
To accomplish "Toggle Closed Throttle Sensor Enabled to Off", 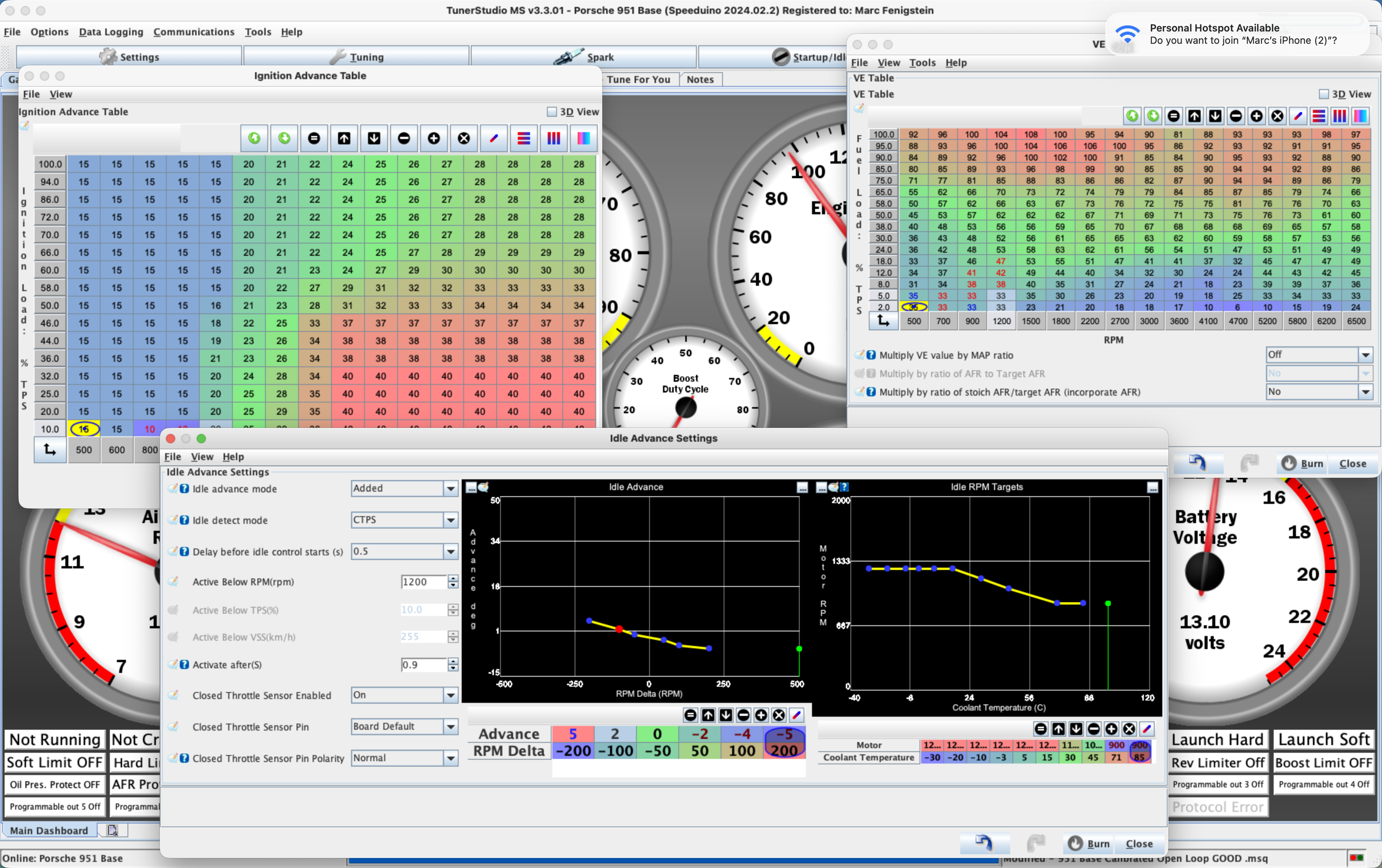I will 403,695.
